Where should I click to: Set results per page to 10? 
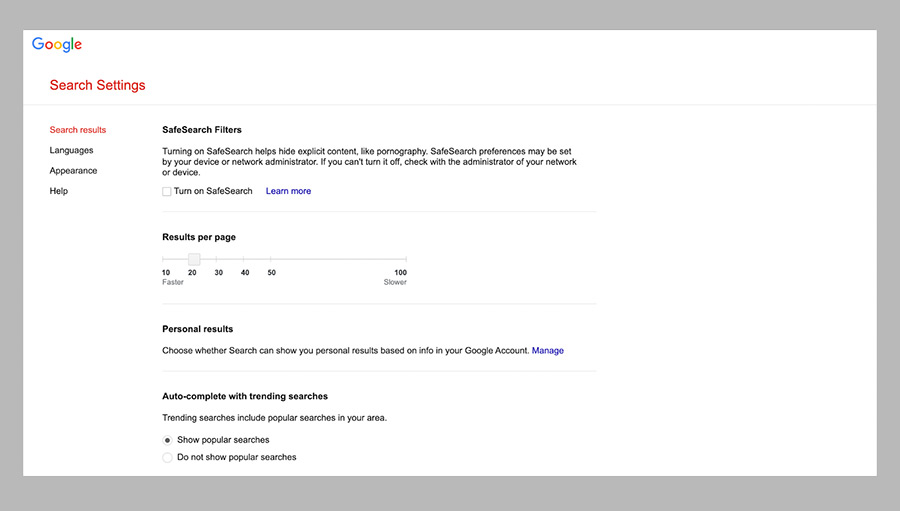(165, 260)
